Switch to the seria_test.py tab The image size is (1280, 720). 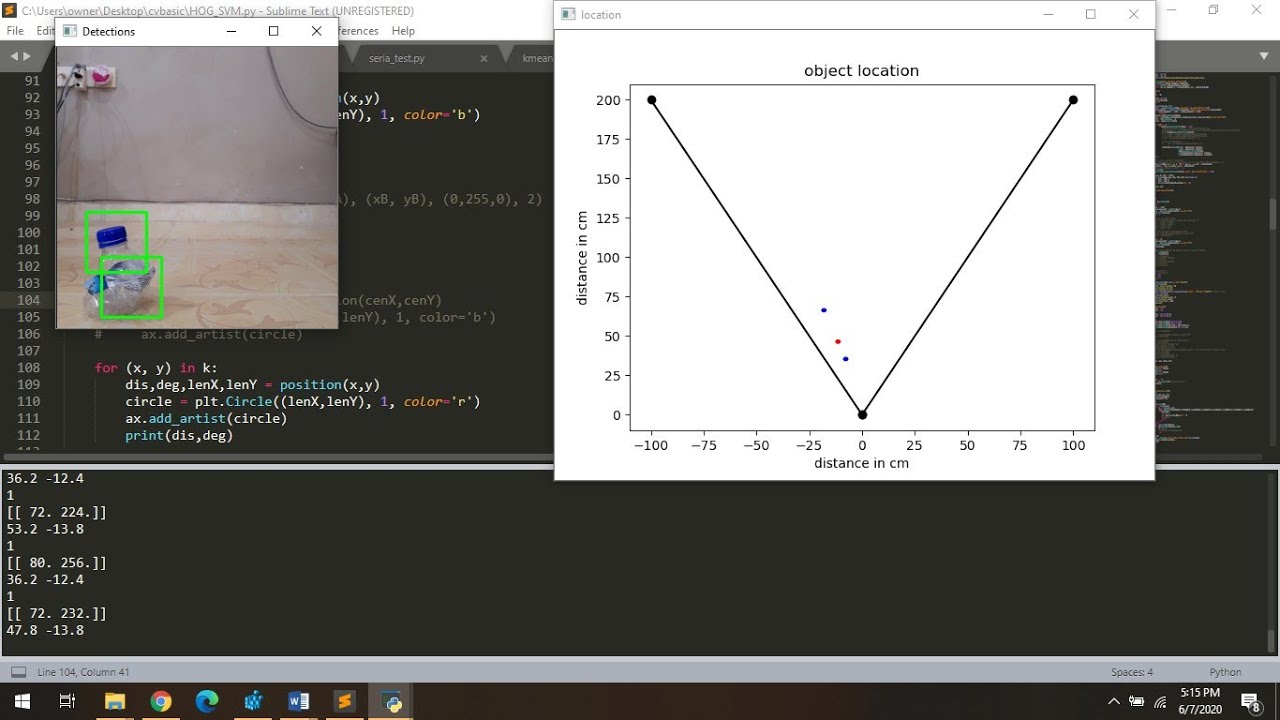pyautogui.click(x=397, y=58)
